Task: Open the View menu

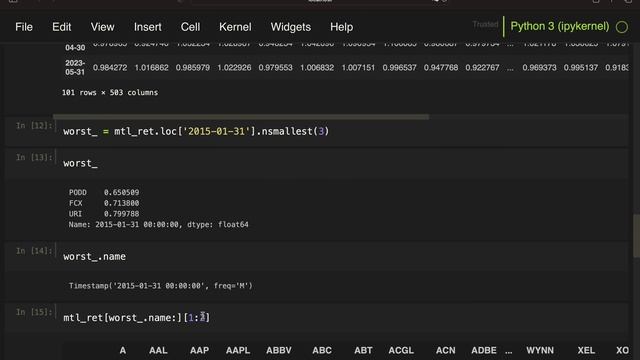Action: click(x=102, y=27)
